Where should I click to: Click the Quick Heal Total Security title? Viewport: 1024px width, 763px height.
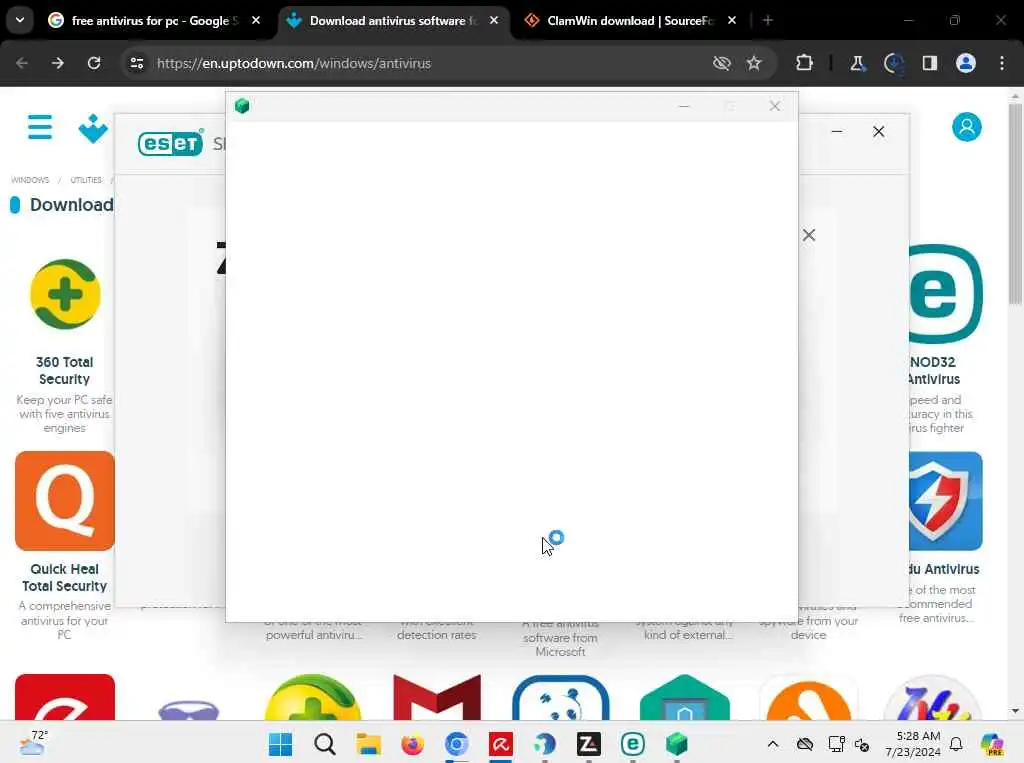click(65, 577)
